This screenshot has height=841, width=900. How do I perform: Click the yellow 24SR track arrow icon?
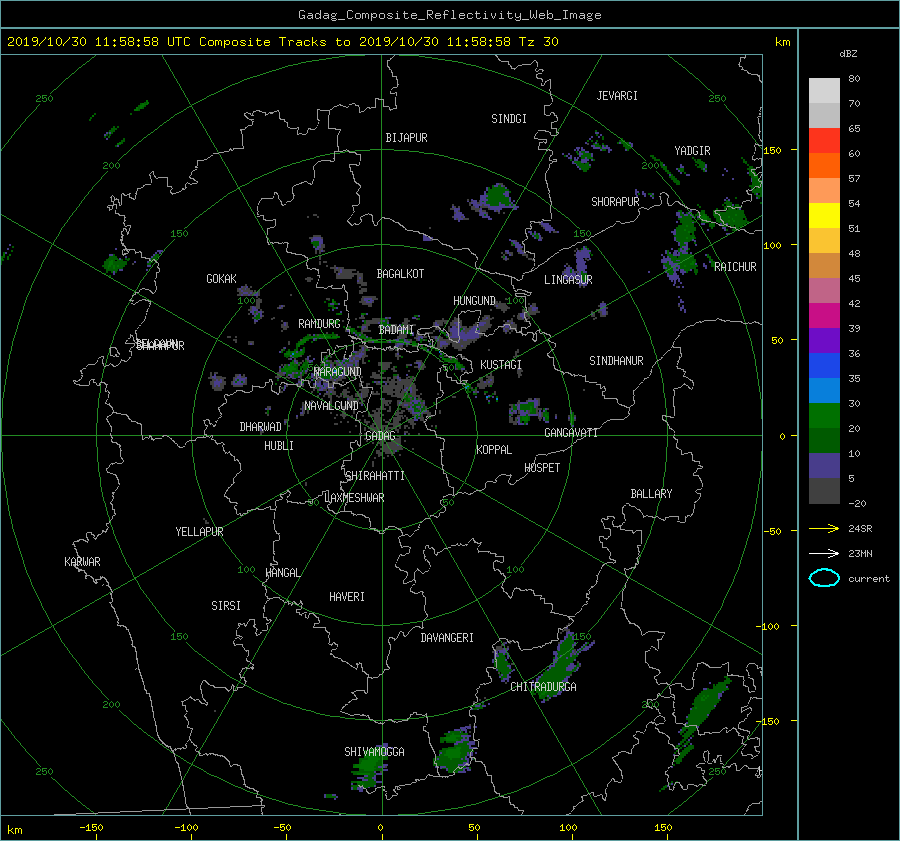click(824, 528)
